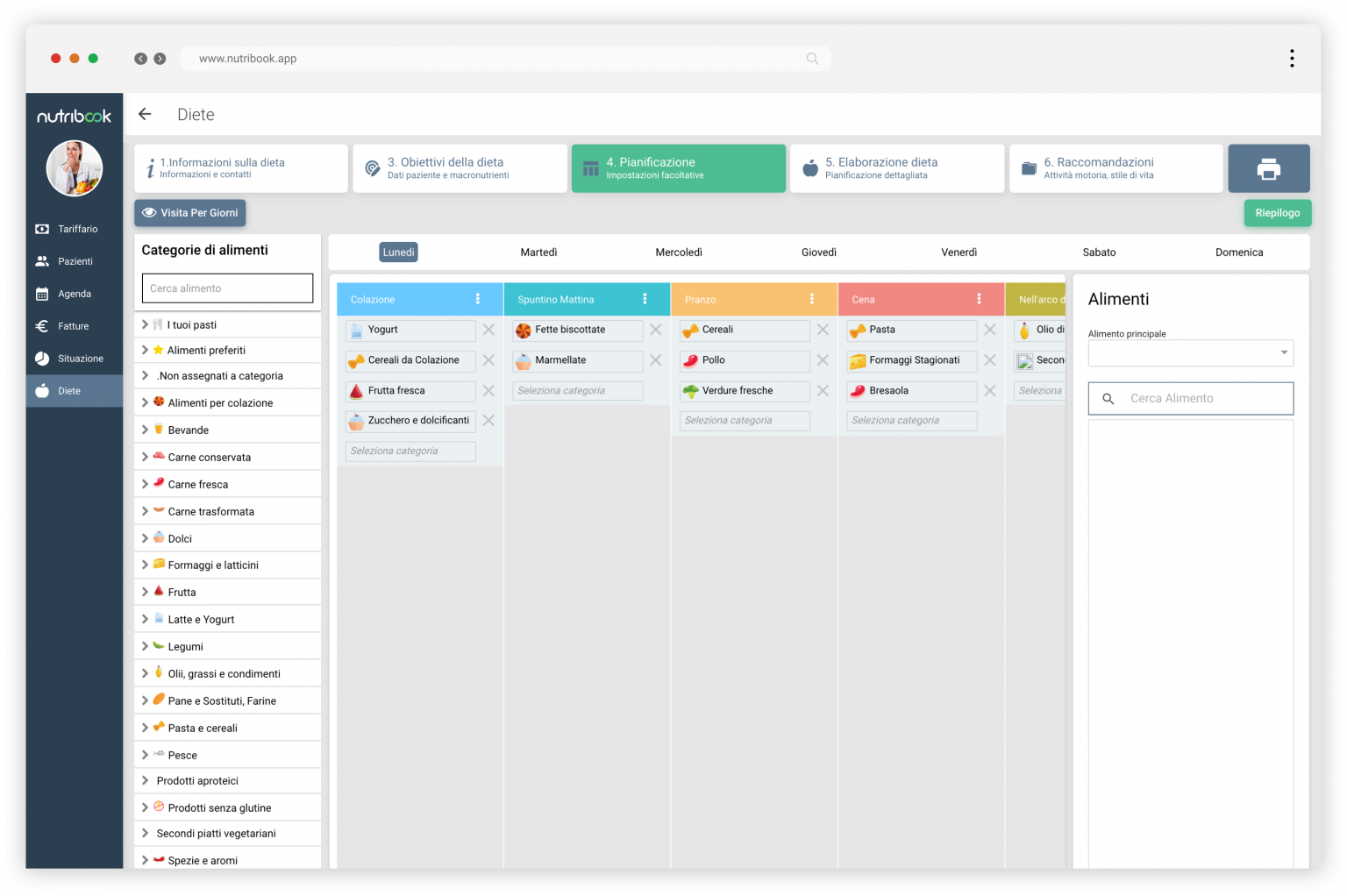Screen dimensions: 1347x896
Task: Remove Yogurt from Colazione
Action: click(x=488, y=330)
